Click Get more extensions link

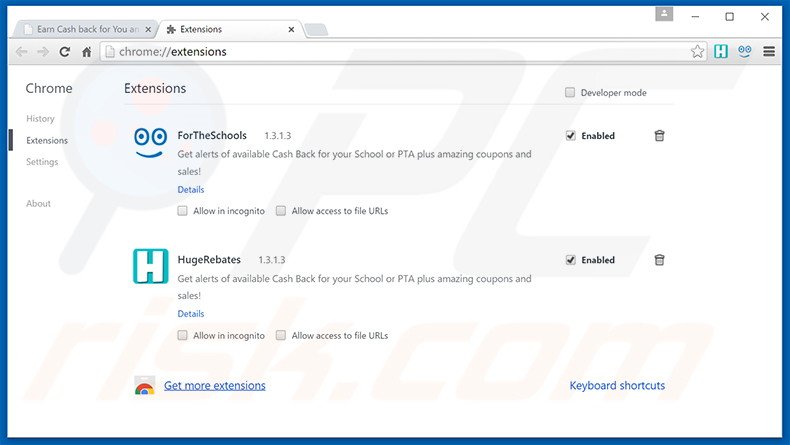coord(215,386)
